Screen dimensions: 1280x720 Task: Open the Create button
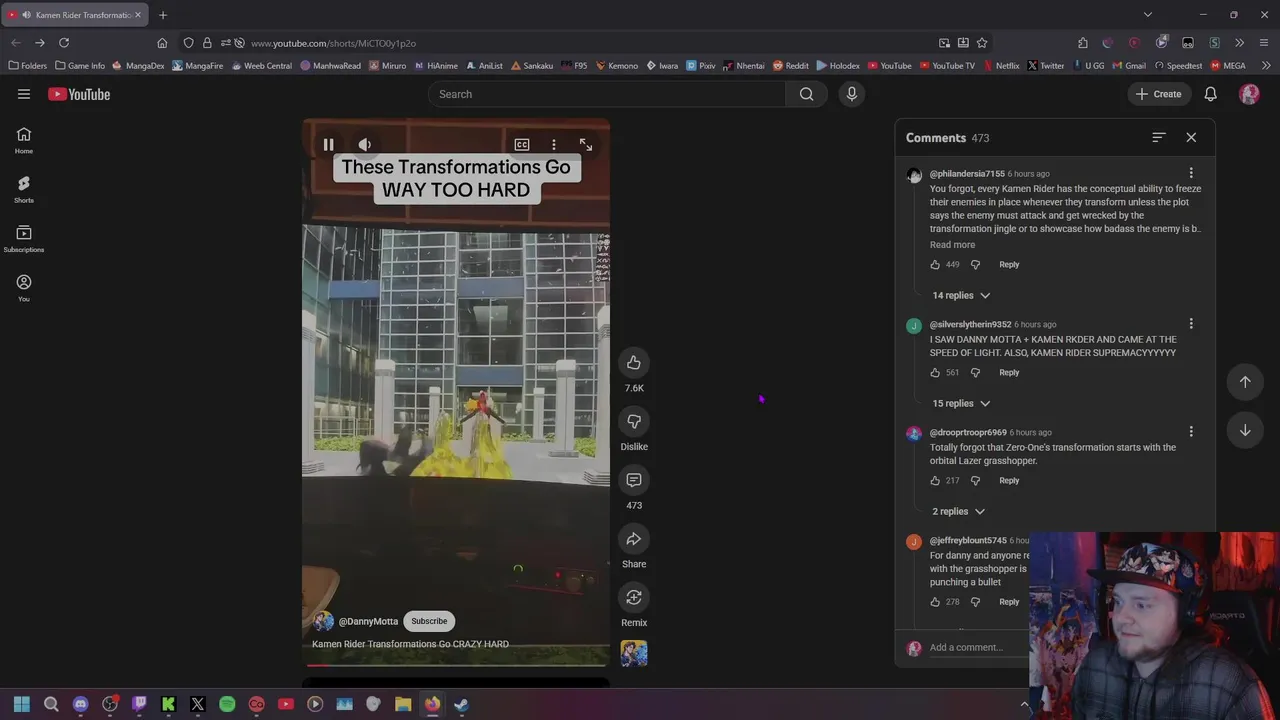(1158, 94)
